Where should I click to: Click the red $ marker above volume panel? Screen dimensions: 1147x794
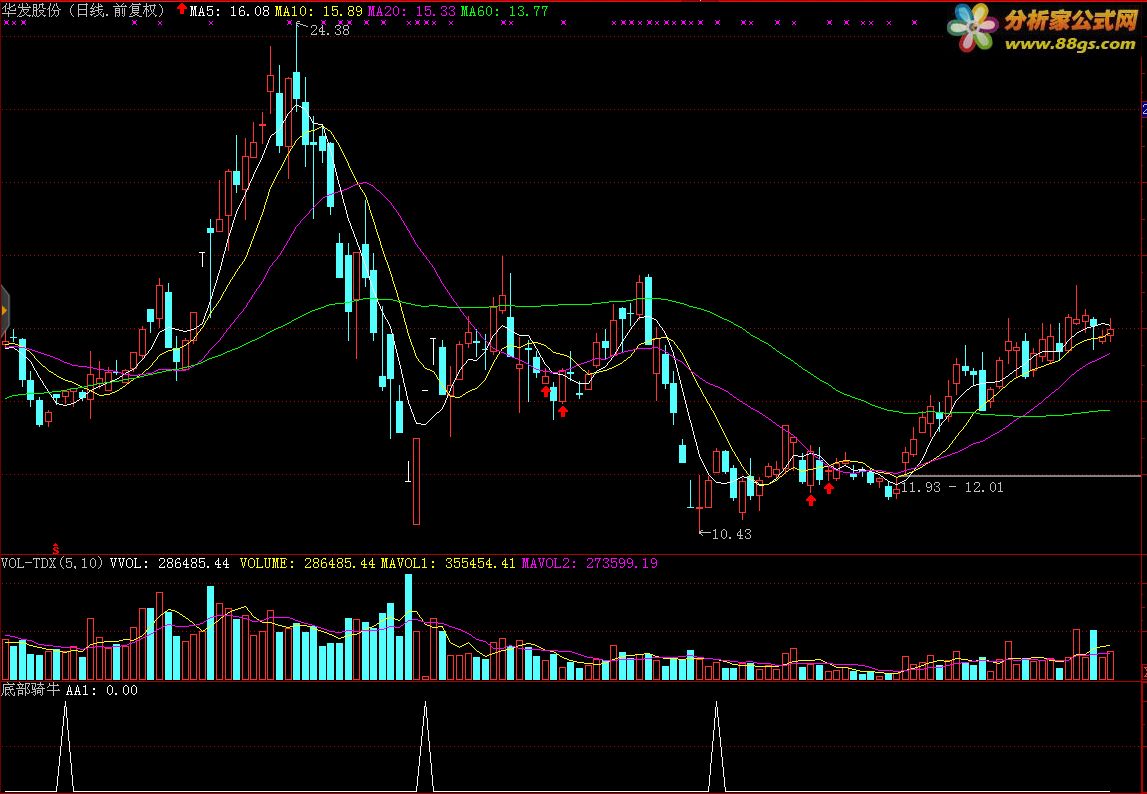[x=56, y=548]
